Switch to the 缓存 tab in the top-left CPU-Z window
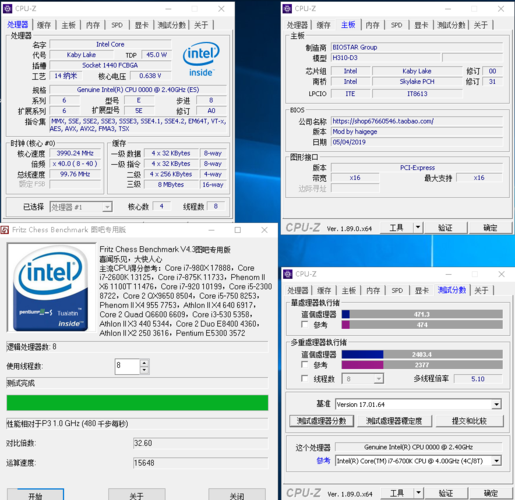 pos(44,25)
